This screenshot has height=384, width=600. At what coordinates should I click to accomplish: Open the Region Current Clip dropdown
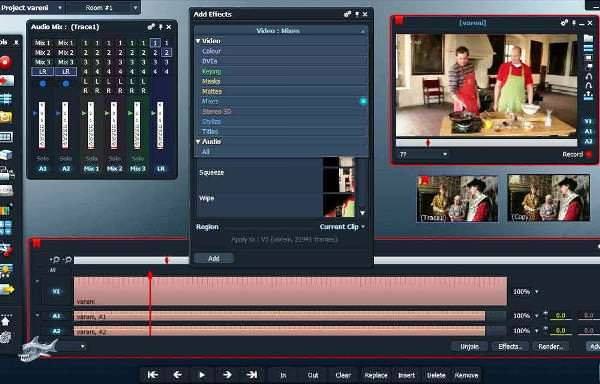[x=342, y=227]
